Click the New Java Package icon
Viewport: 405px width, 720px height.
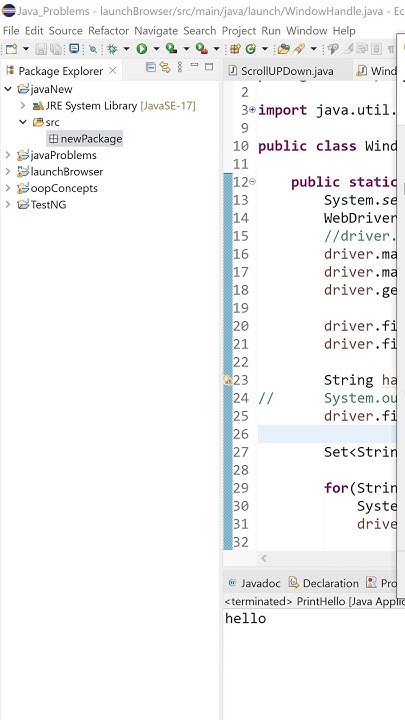(235, 48)
